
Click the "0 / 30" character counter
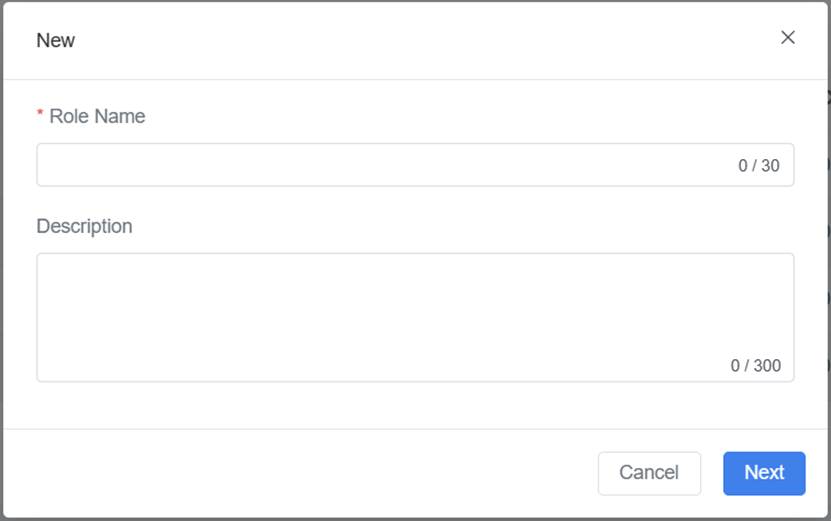(x=759, y=166)
